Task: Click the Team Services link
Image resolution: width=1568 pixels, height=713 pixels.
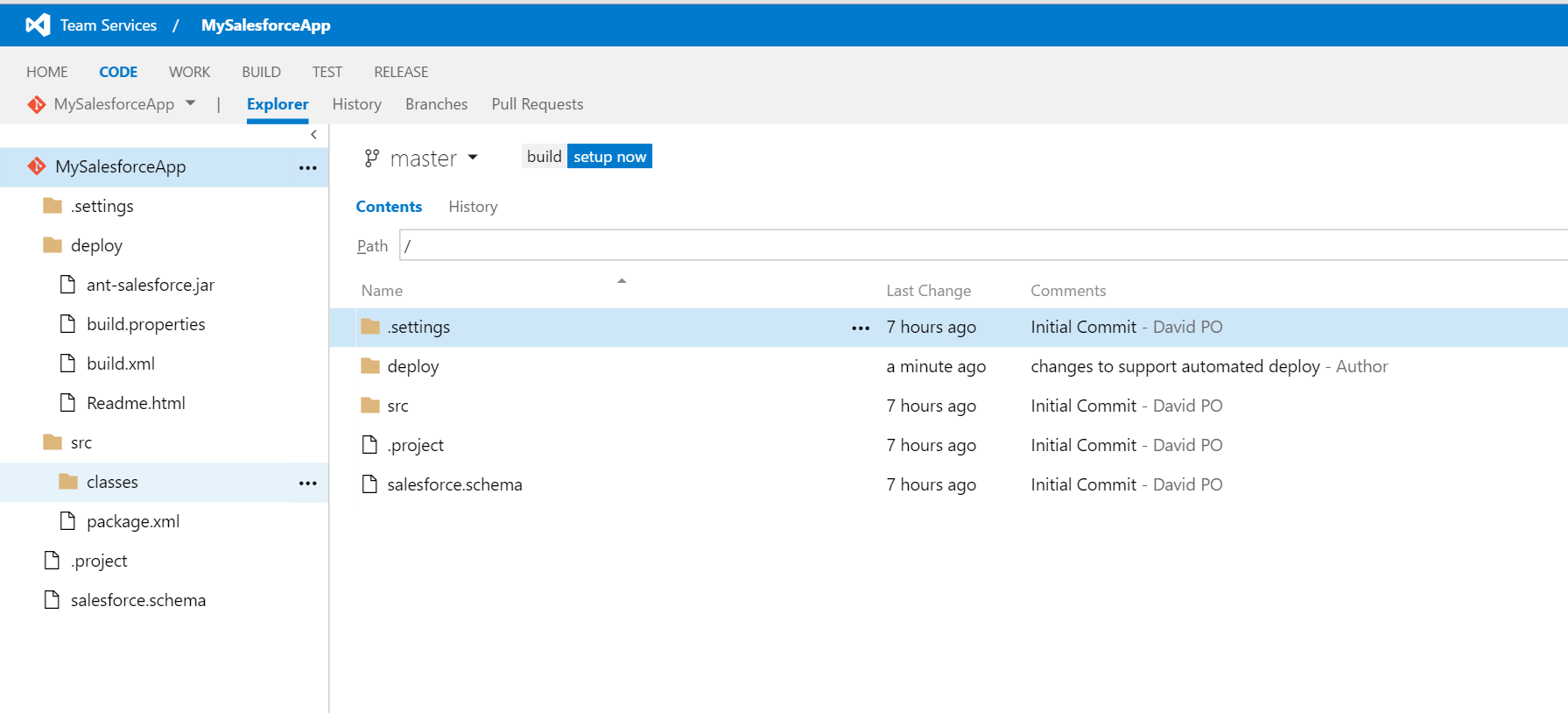Action: pos(109,25)
